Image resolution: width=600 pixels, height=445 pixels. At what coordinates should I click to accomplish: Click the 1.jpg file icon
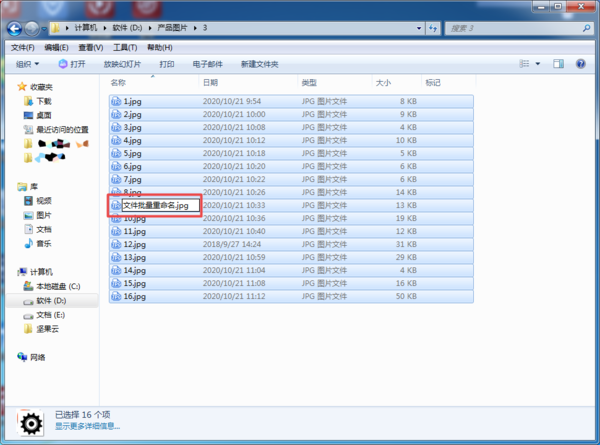[116, 101]
